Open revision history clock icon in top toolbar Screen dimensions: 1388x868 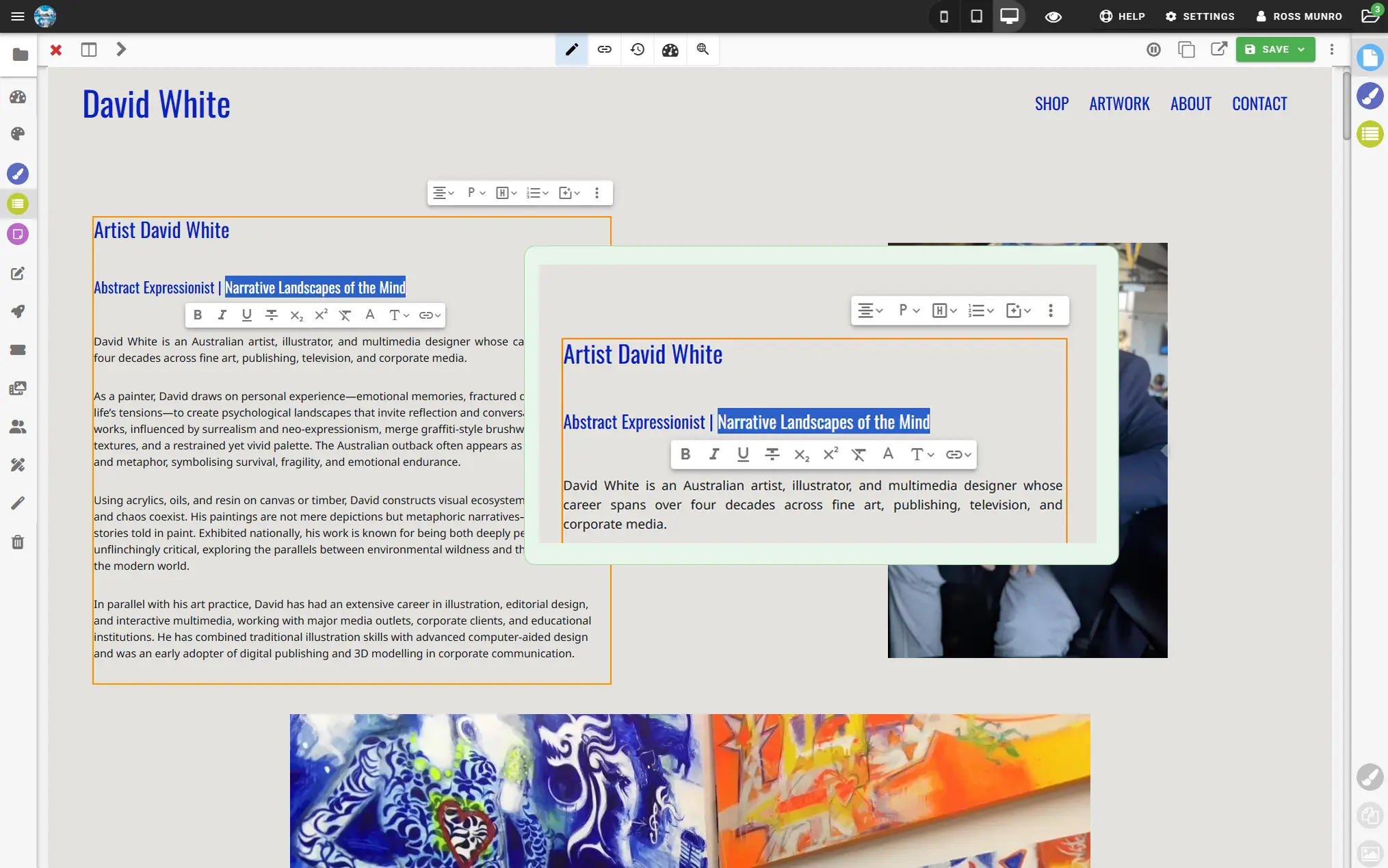pos(637,49)
